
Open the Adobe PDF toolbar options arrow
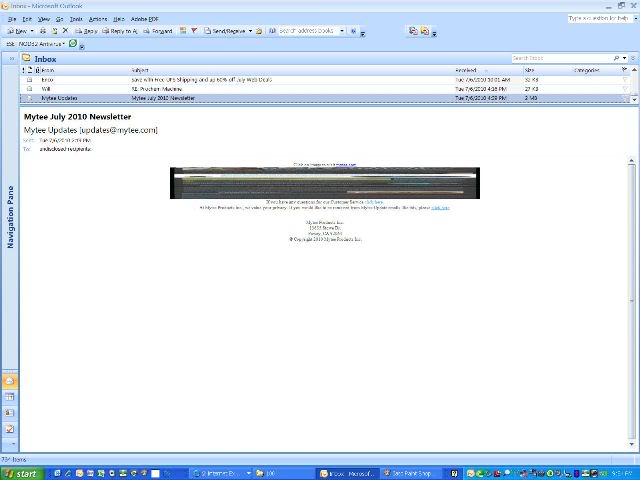pyautogui.click(x=434, y=34)
